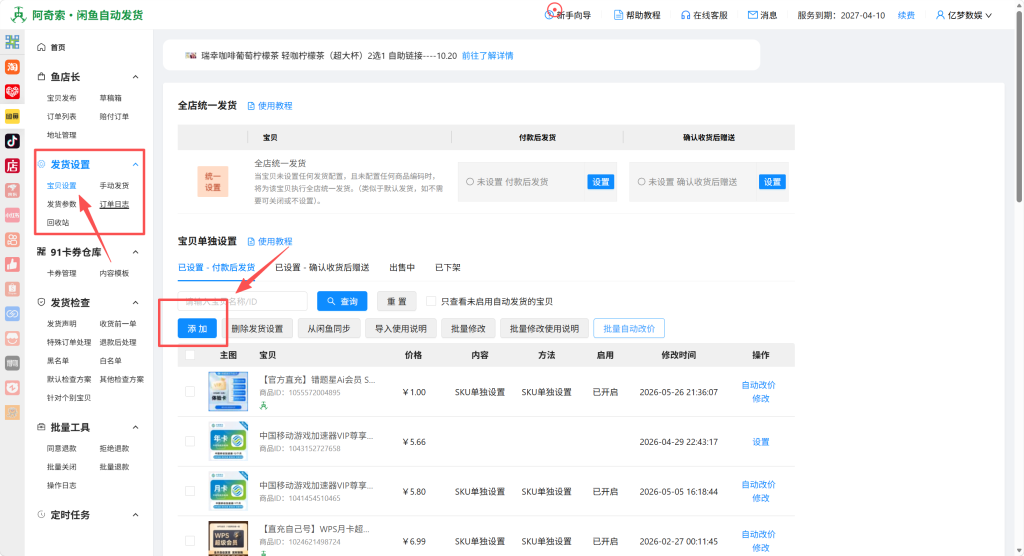Viewport: 1024px width, 556px height.
Task: Click the 批量自动改价 button
Action: (x=629, y=329)
